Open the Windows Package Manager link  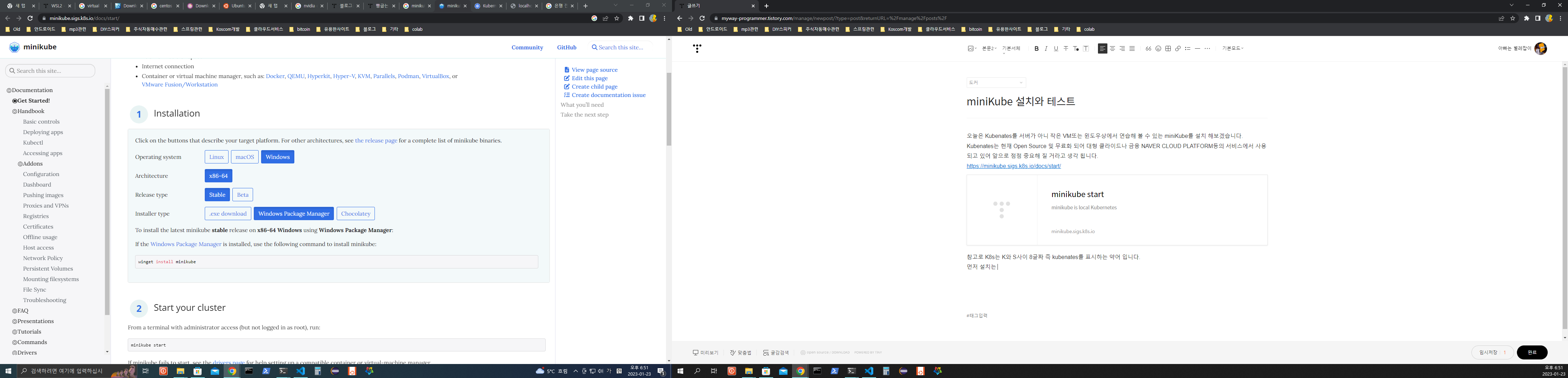pyautogui.click(x=185, y=244)
